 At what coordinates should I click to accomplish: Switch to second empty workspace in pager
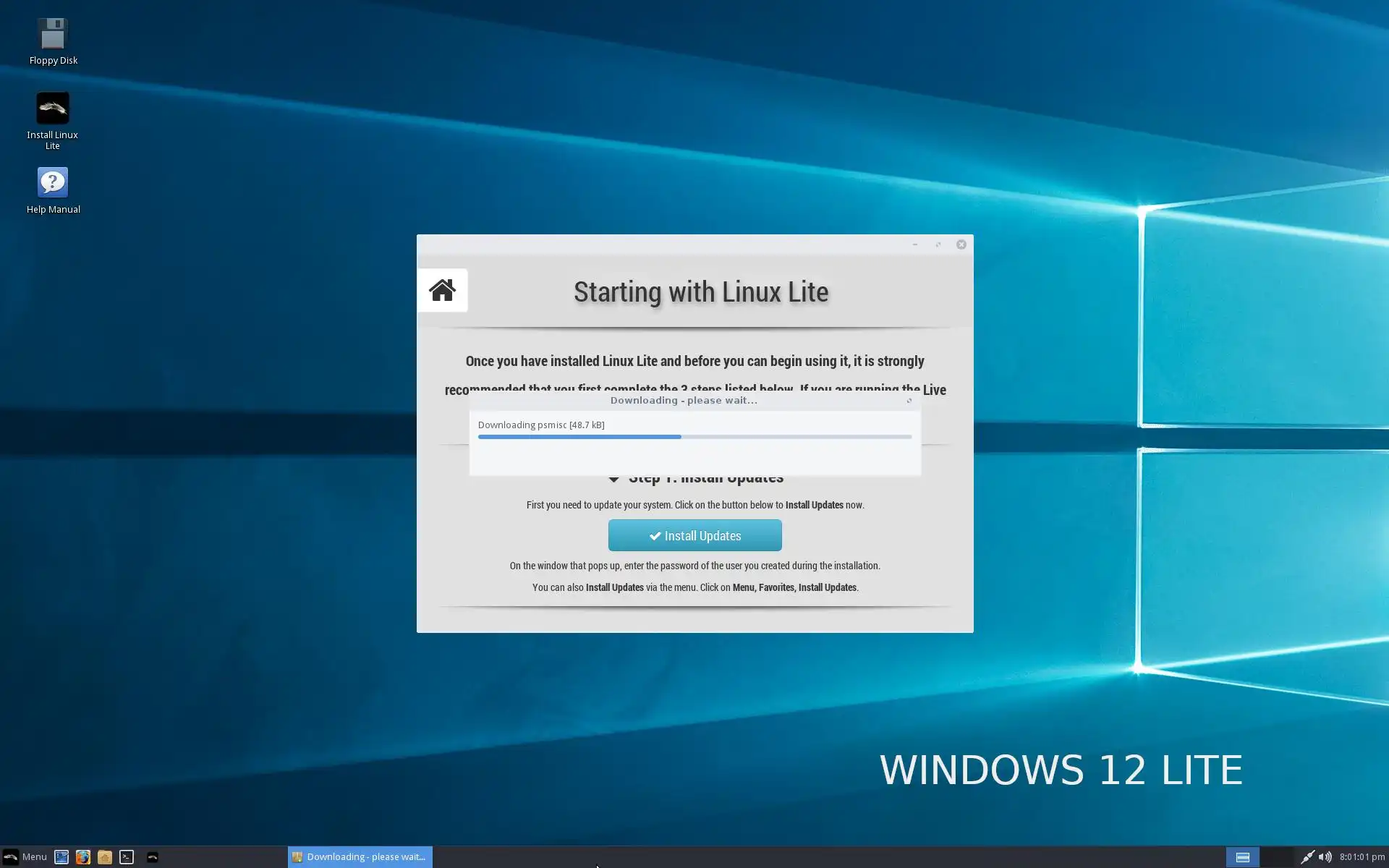click(1277, 857)
